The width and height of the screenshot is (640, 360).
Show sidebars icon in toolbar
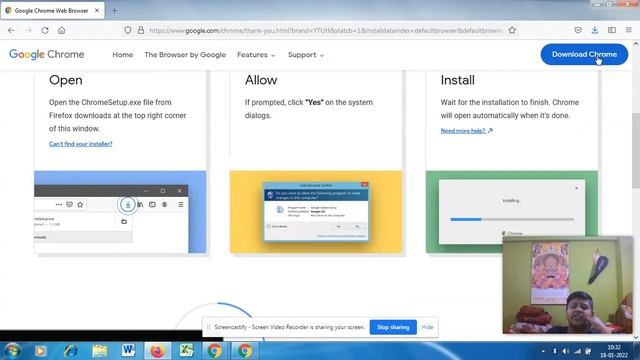(612, 30)
